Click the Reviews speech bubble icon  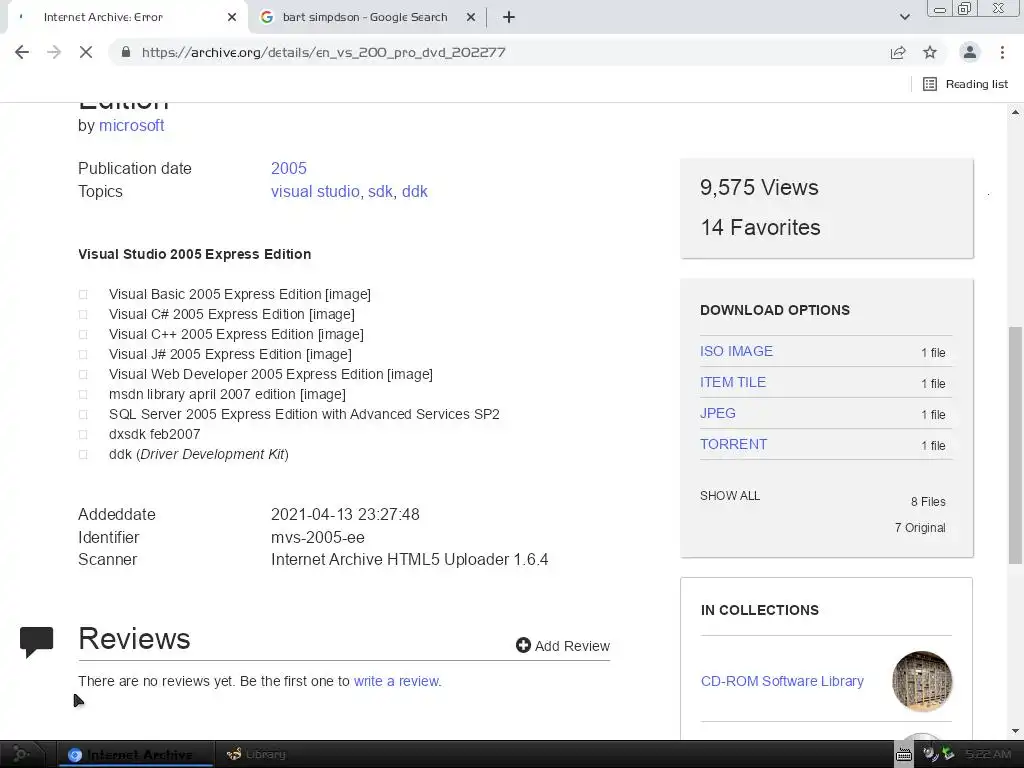pyautogui.click(x=37, y=641)
